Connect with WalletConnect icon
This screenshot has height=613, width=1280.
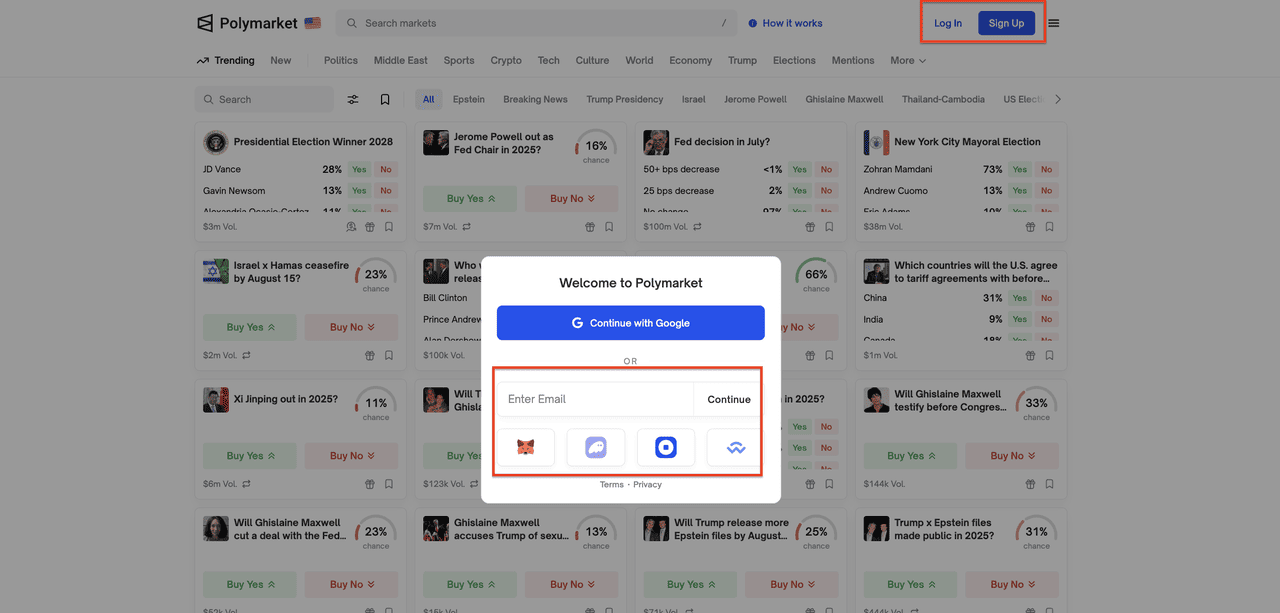tap(735, 448)
